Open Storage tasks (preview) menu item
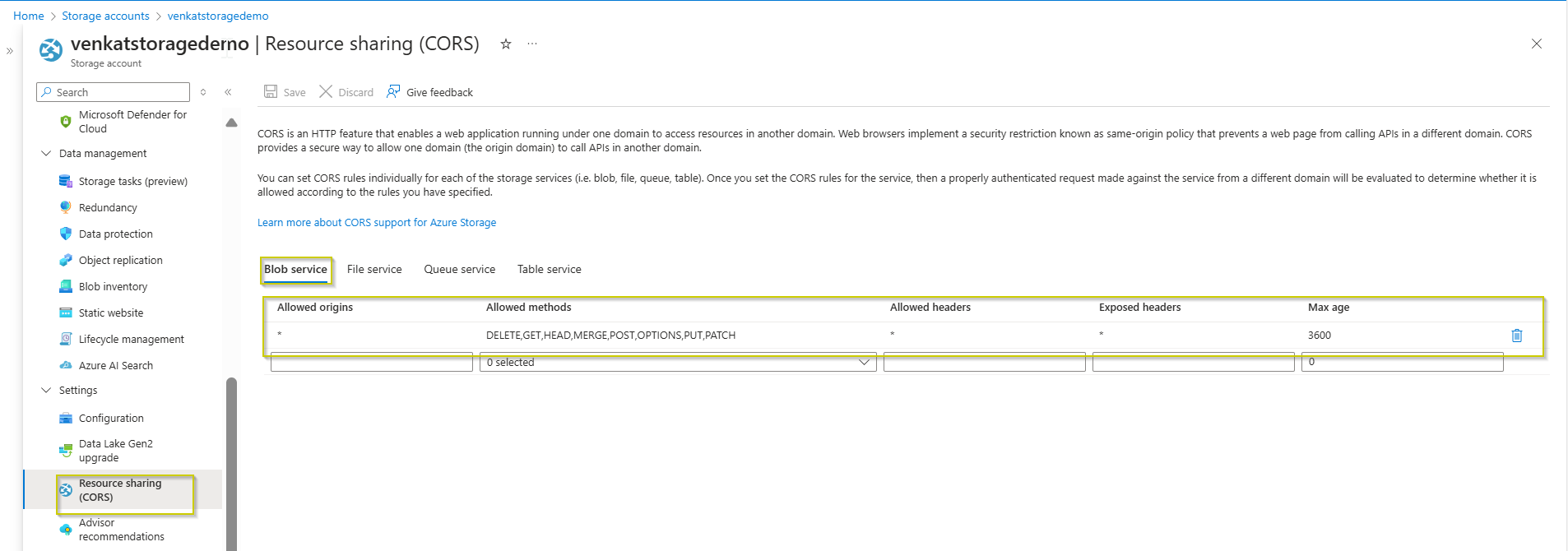Screen dimensions: 1568x551 [133, 181]
